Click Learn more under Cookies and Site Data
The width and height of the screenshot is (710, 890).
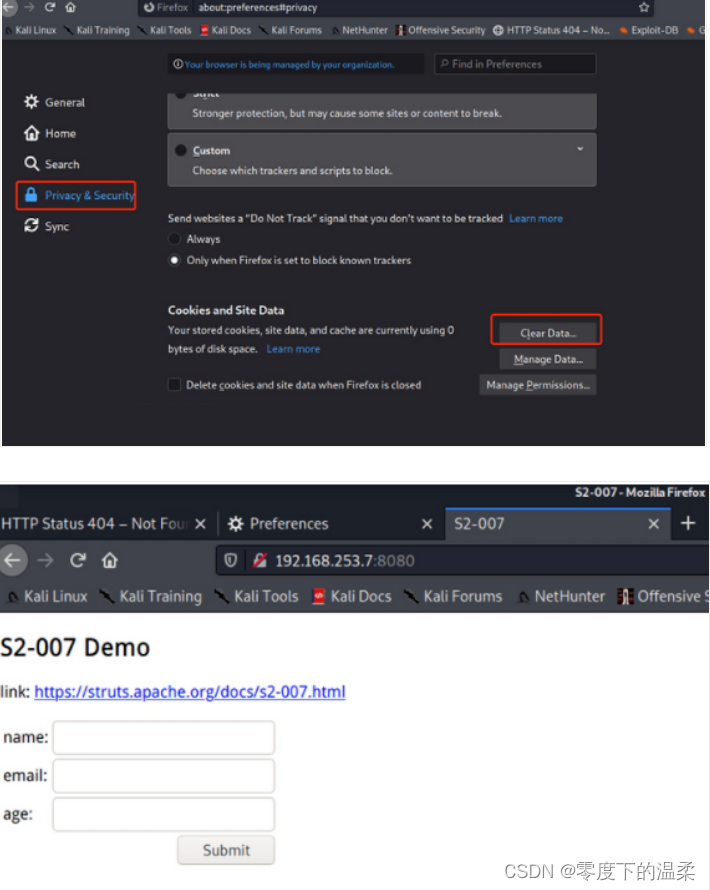pyautogui.click(x=293, y=349)
